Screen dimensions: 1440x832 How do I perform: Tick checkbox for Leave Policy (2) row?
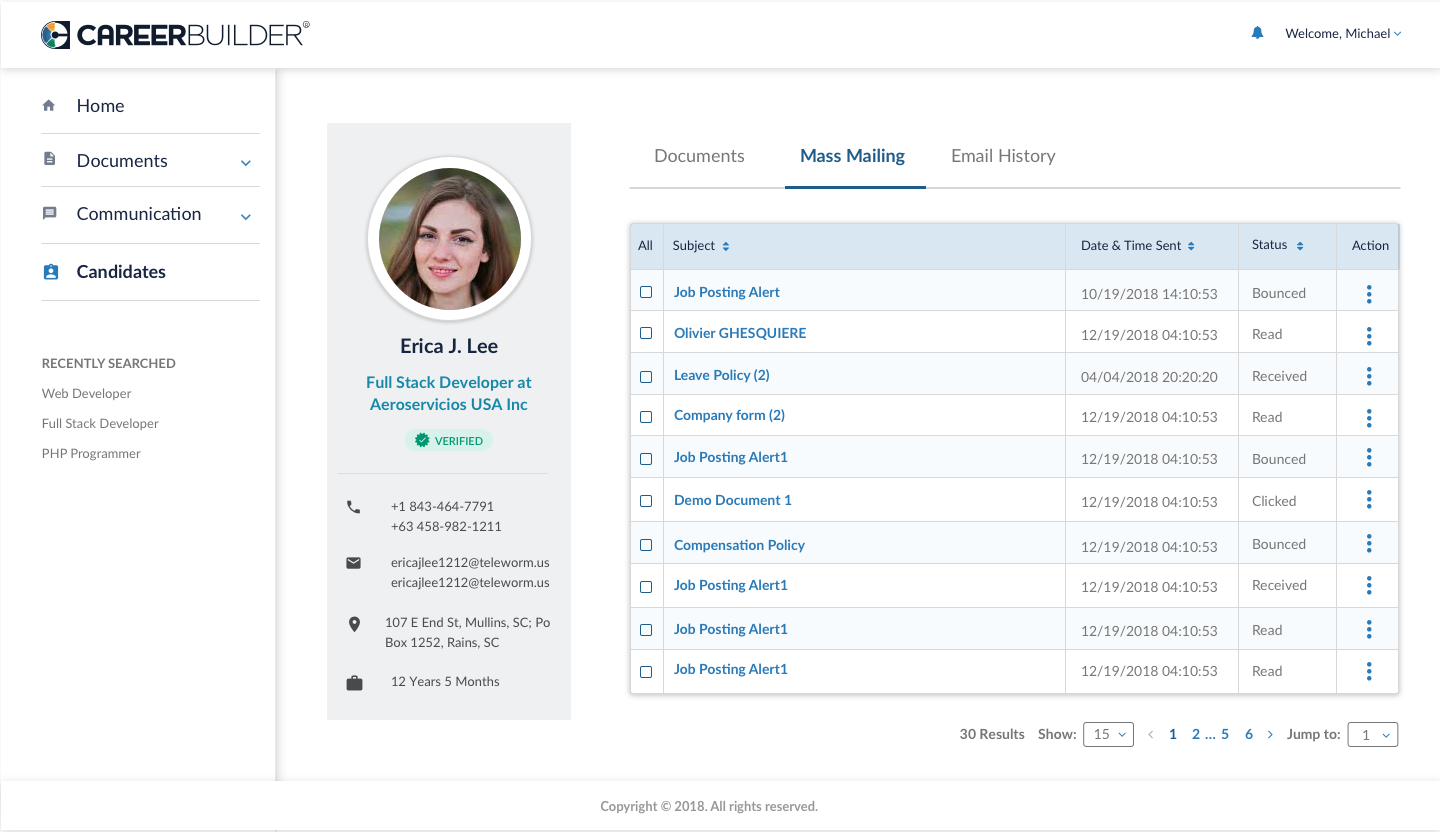point(646,377)
